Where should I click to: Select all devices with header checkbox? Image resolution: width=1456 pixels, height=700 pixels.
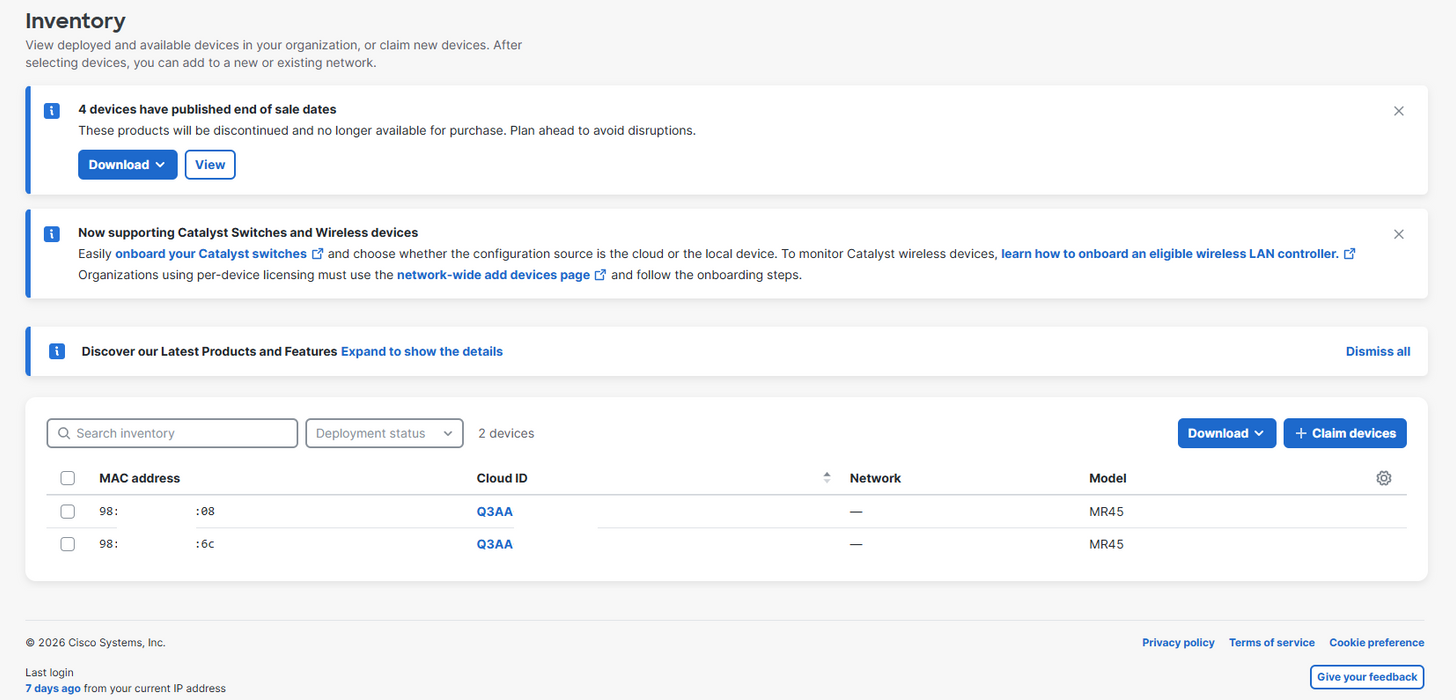[67, 478]
